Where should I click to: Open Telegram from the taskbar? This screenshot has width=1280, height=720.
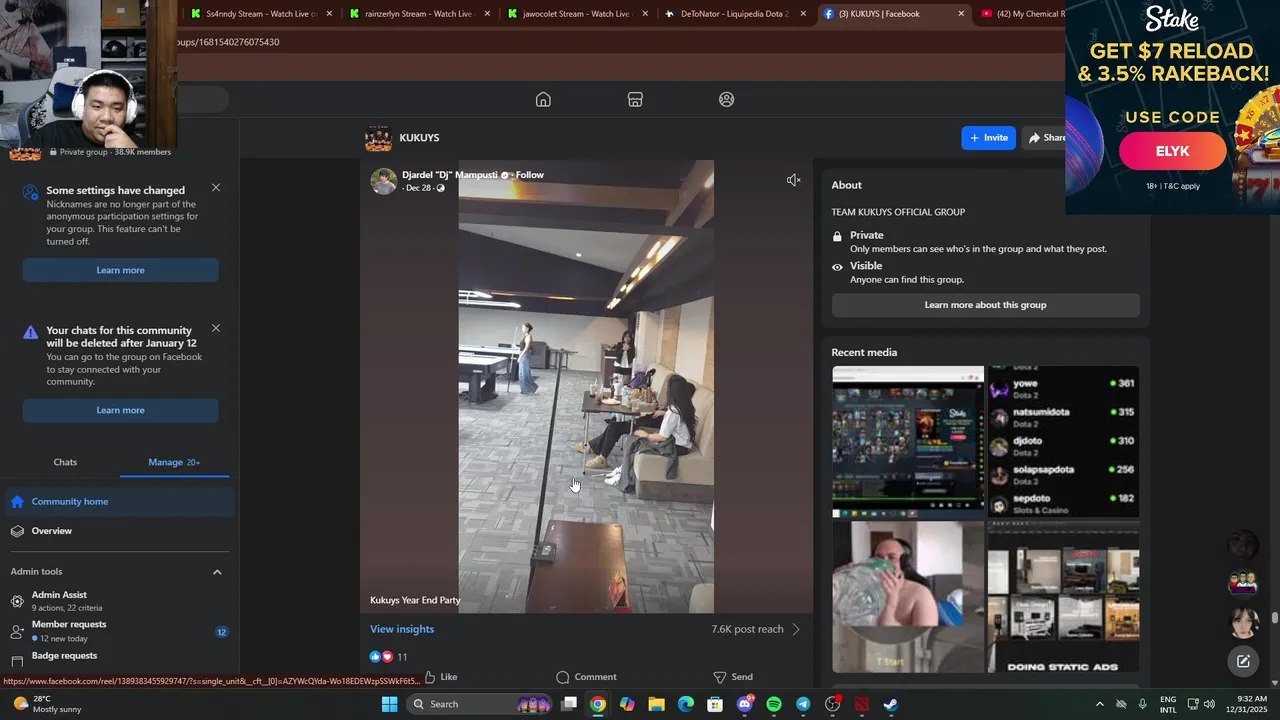click(803, 704)
